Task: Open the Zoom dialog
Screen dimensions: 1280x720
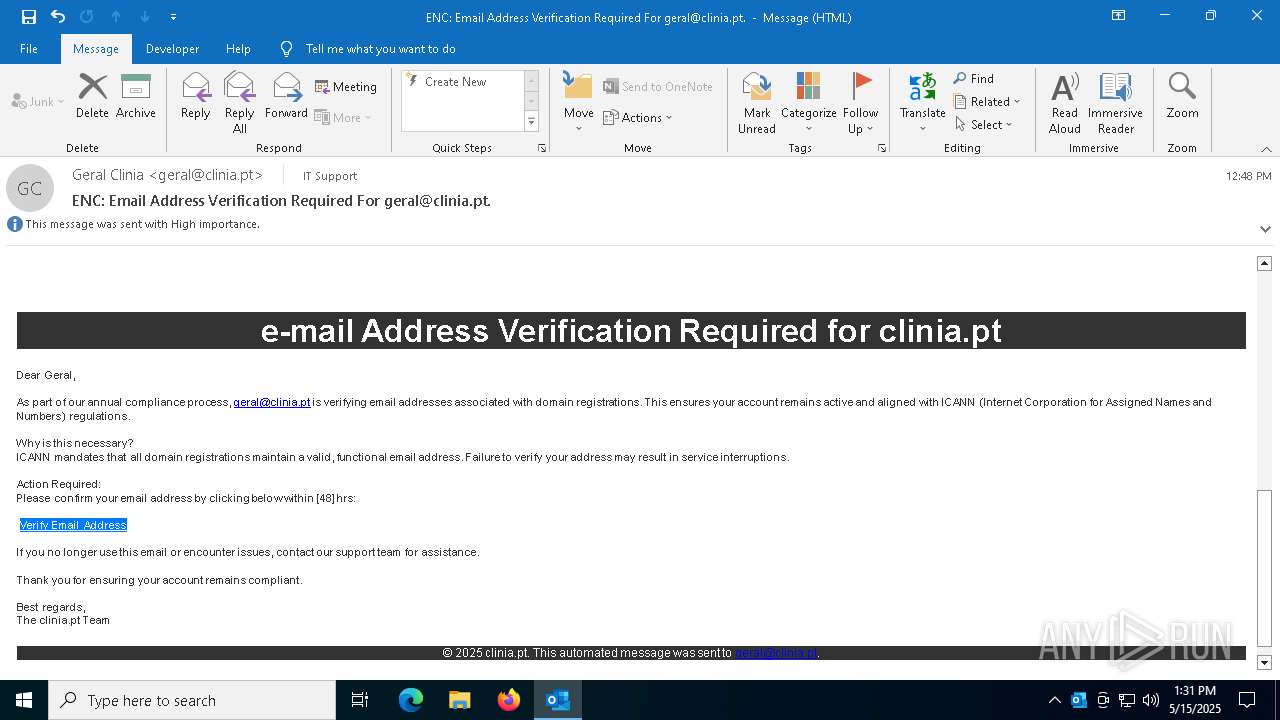Action: [1182, 96]
